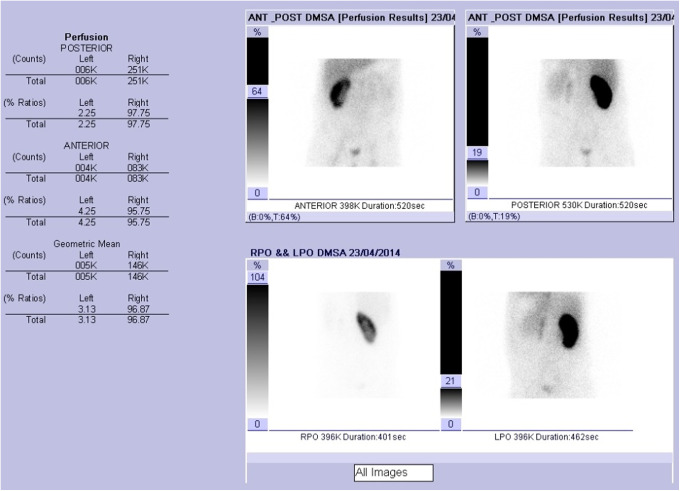Viewport: 680px width, 491px height.
Task: Click (% Ratios) label in the ANTERIOR section
Action: click(25, 200)
